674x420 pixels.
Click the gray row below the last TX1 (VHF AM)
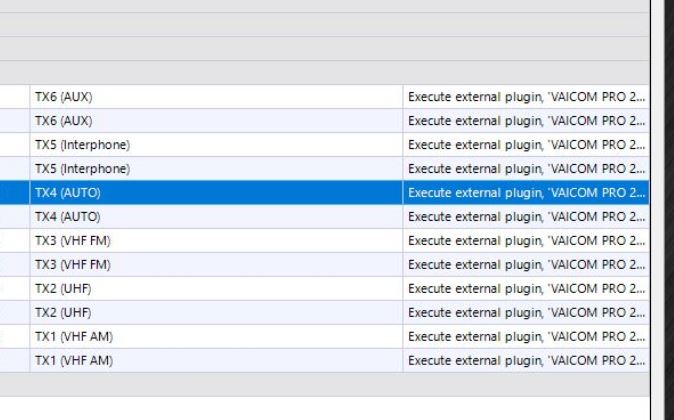(x=325, y=384)
